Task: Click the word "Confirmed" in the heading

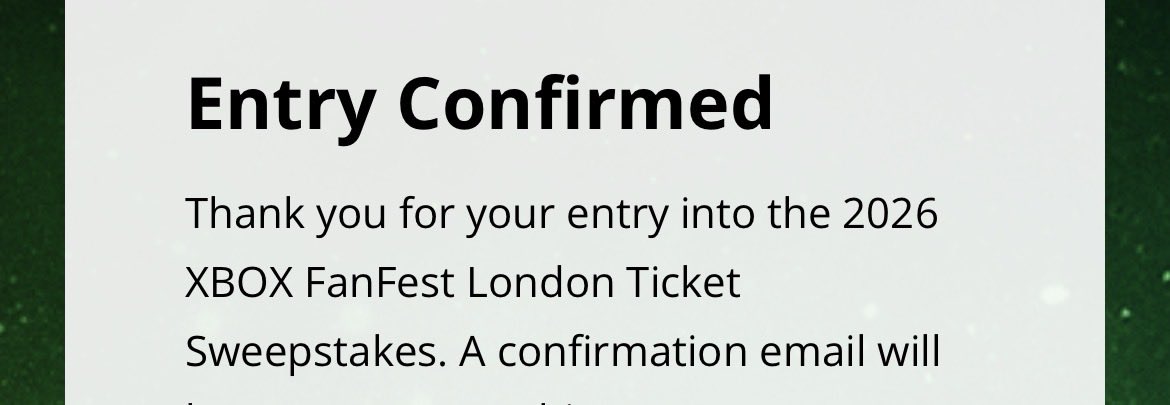Action: pos(586,102)
